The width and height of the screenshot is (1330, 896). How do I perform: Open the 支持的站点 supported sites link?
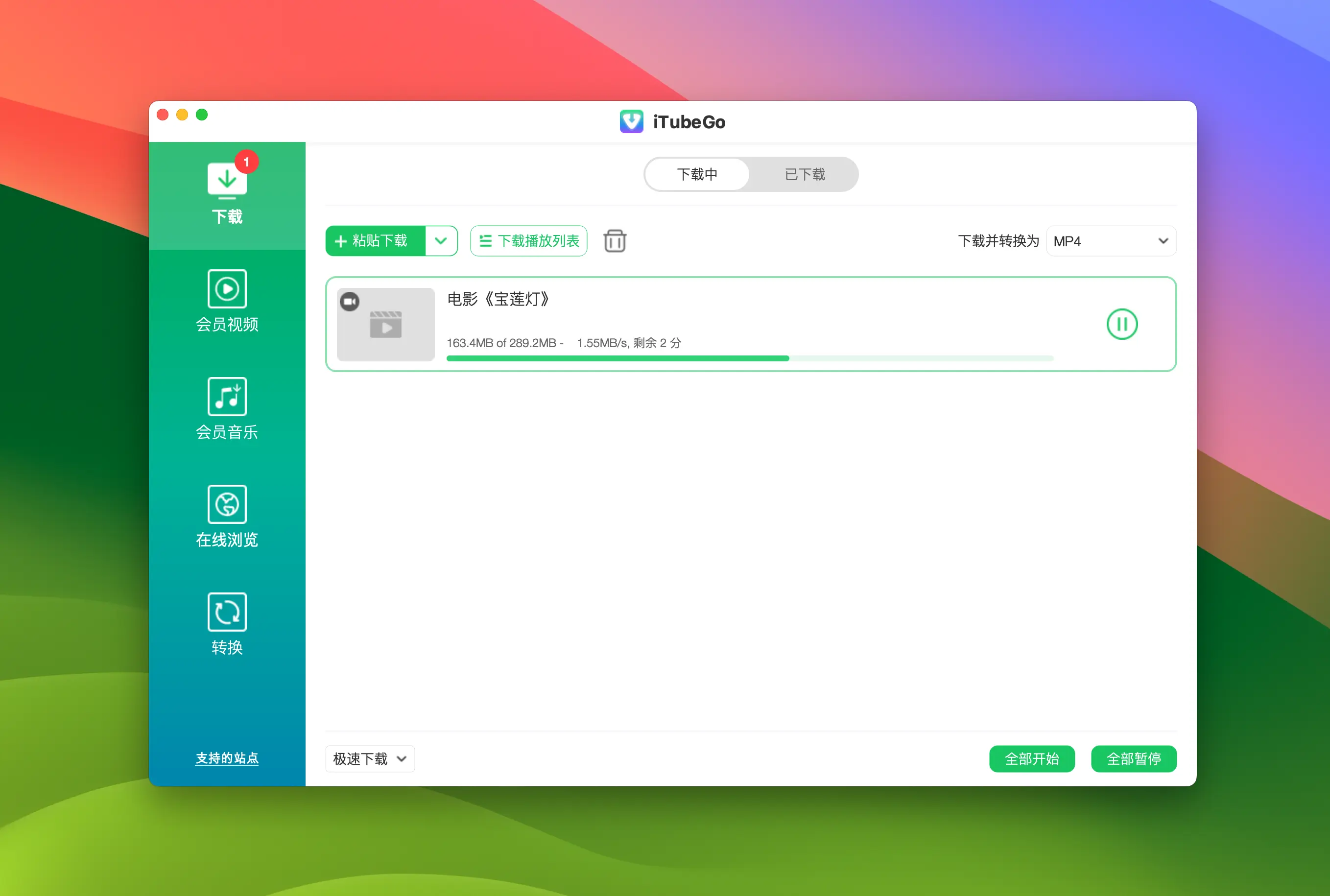(227, 758)
